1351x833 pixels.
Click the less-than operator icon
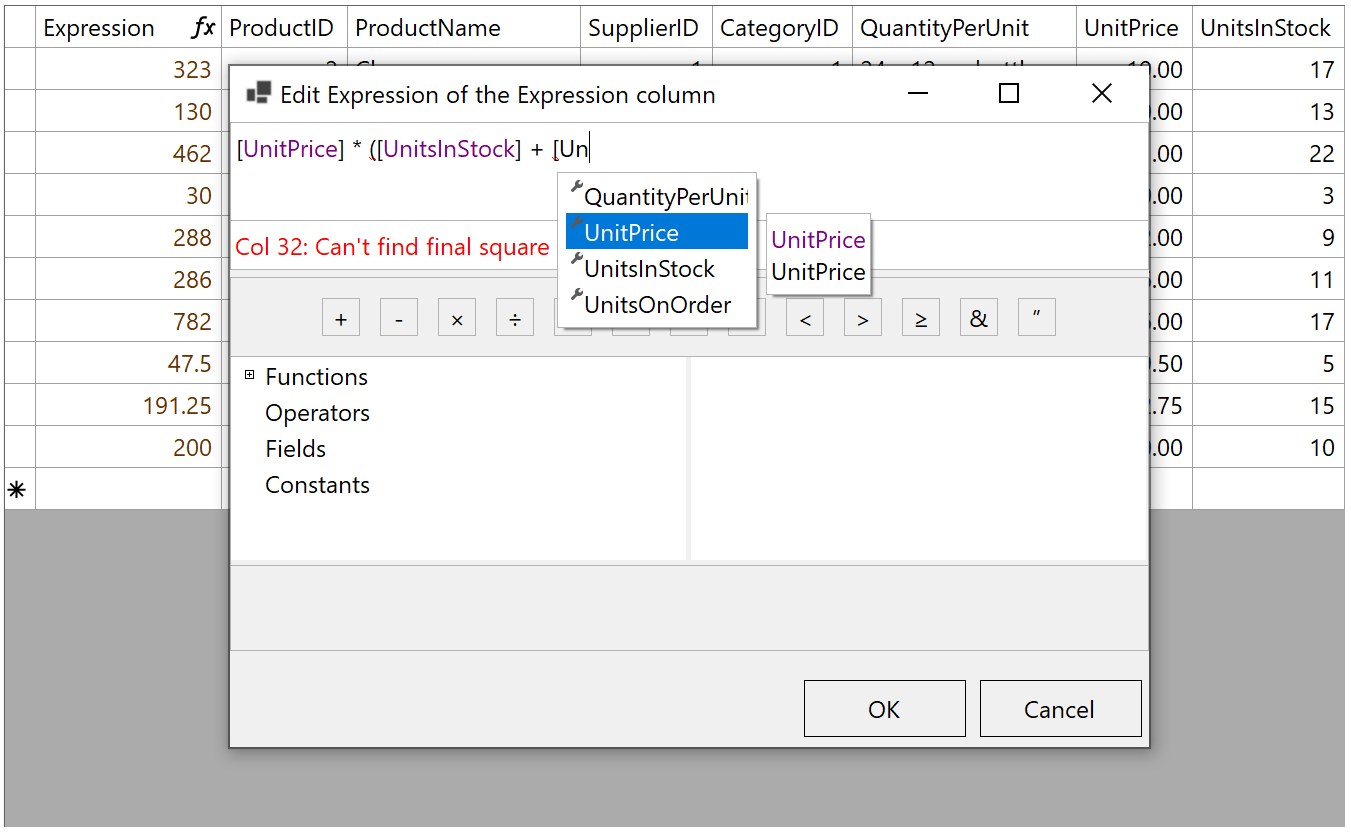point(804,317)
